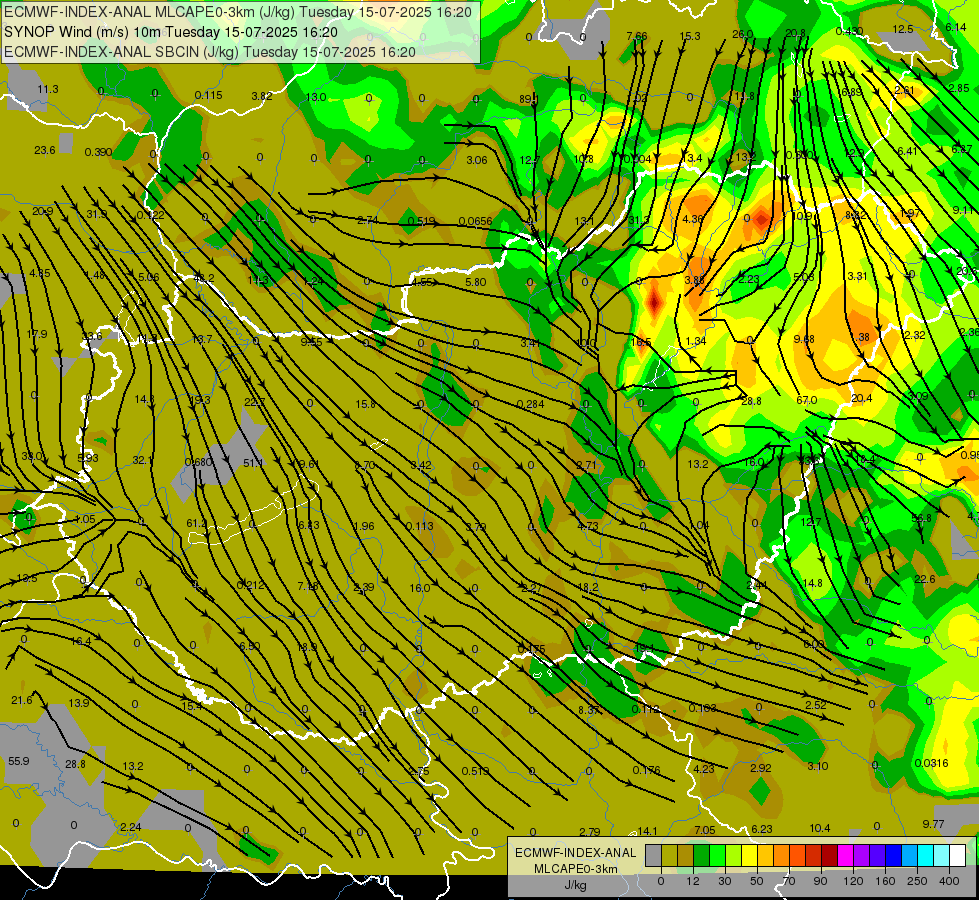Click the bright green legend swatch
The height and width of the screenshot is (900, 979).
tap(718, 855)
